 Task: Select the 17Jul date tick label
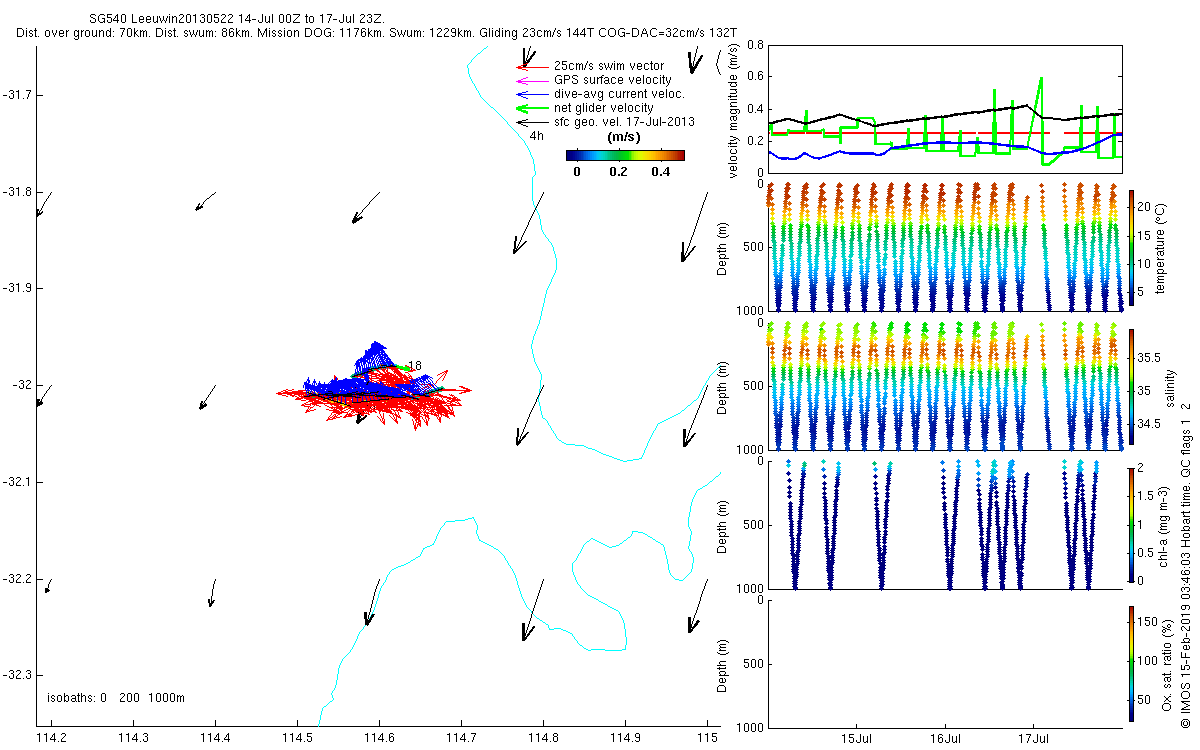[1033, 740]
